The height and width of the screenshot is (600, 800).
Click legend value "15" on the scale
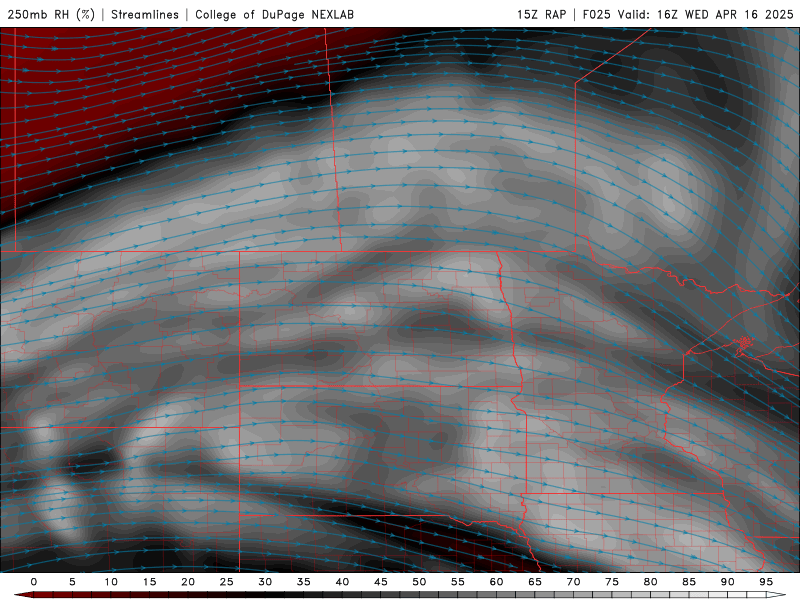[149, 582]
